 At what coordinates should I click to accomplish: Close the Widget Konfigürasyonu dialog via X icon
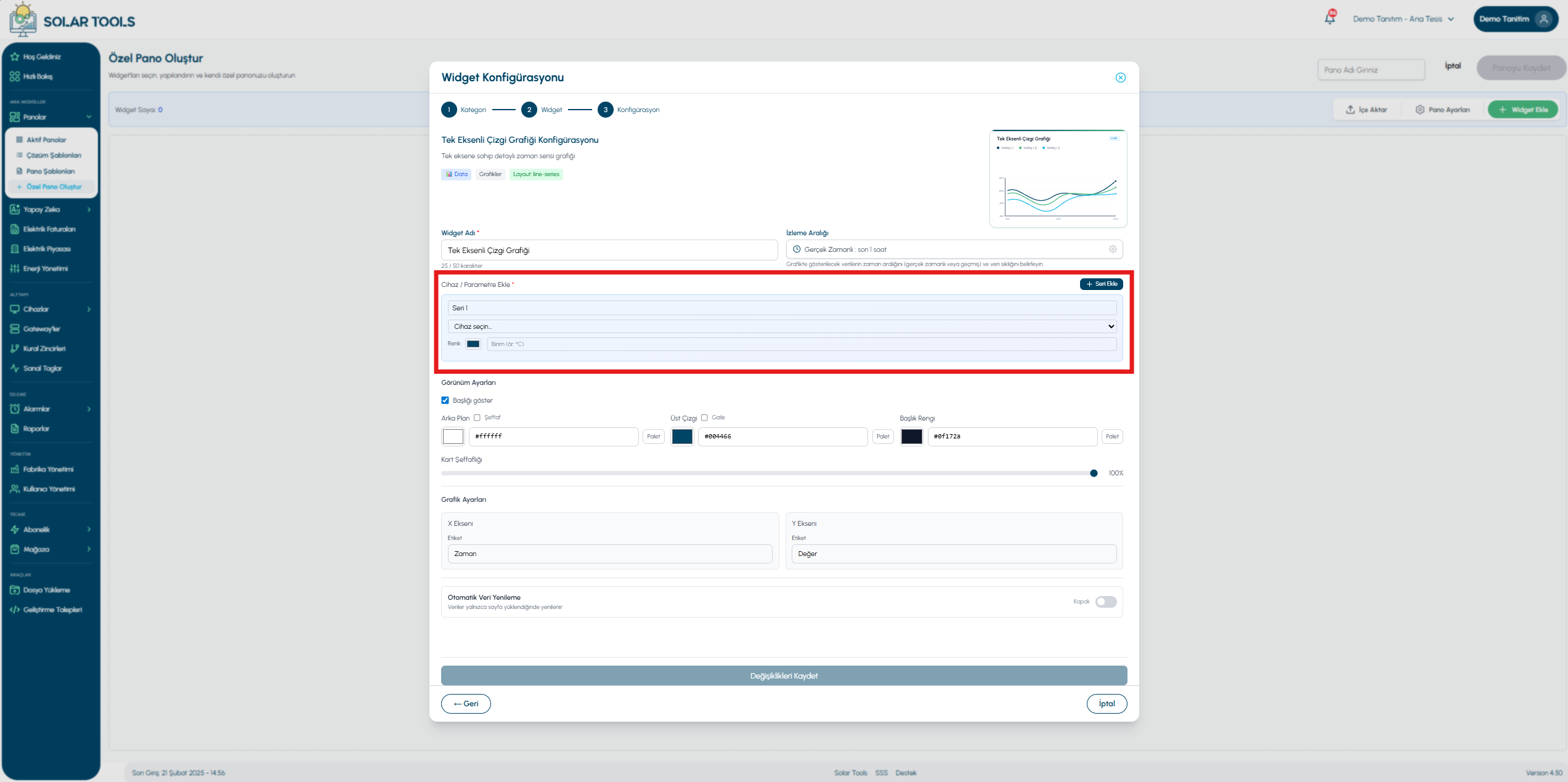(1120, 78)
